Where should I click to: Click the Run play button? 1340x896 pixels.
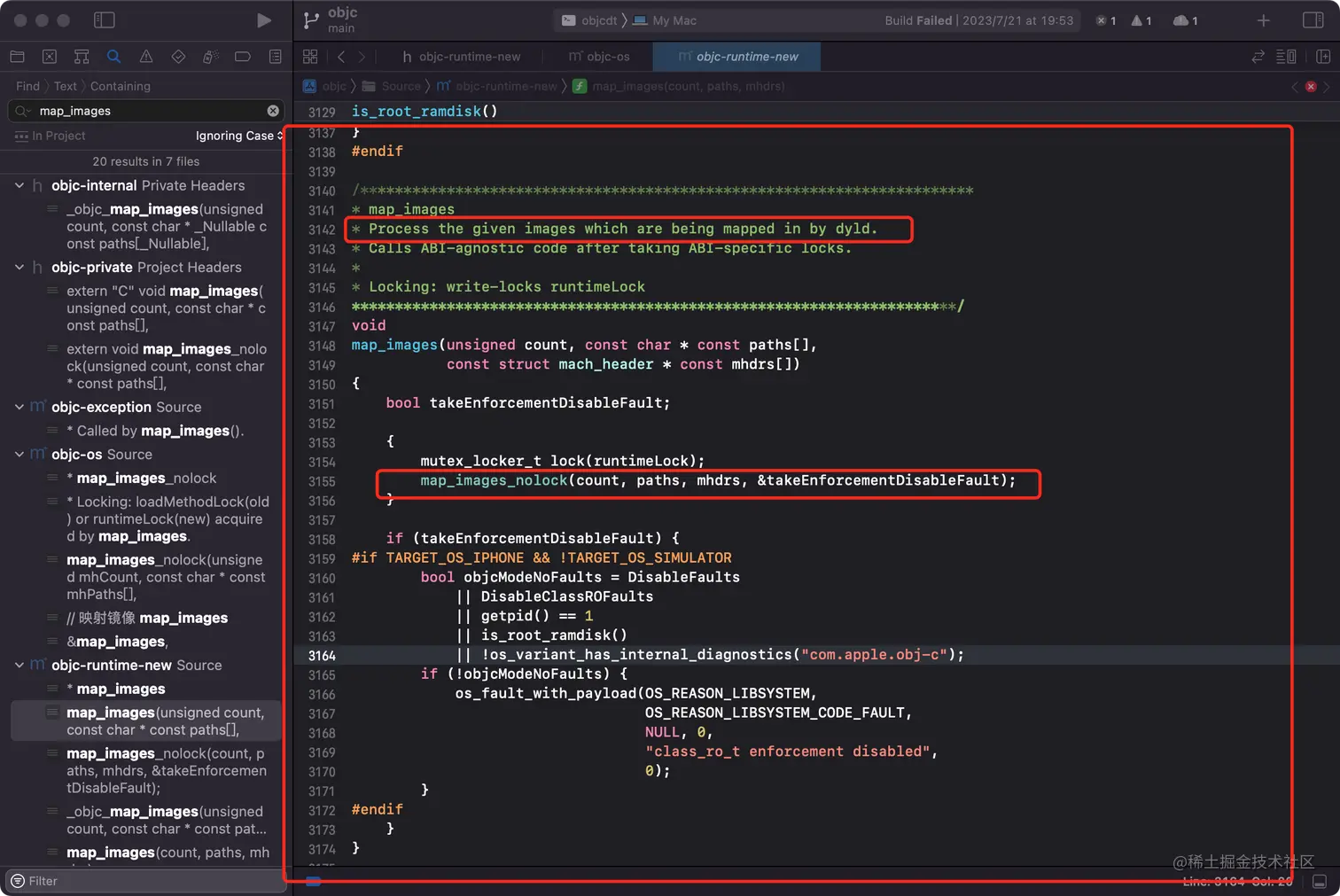click(x=263, y=20)
